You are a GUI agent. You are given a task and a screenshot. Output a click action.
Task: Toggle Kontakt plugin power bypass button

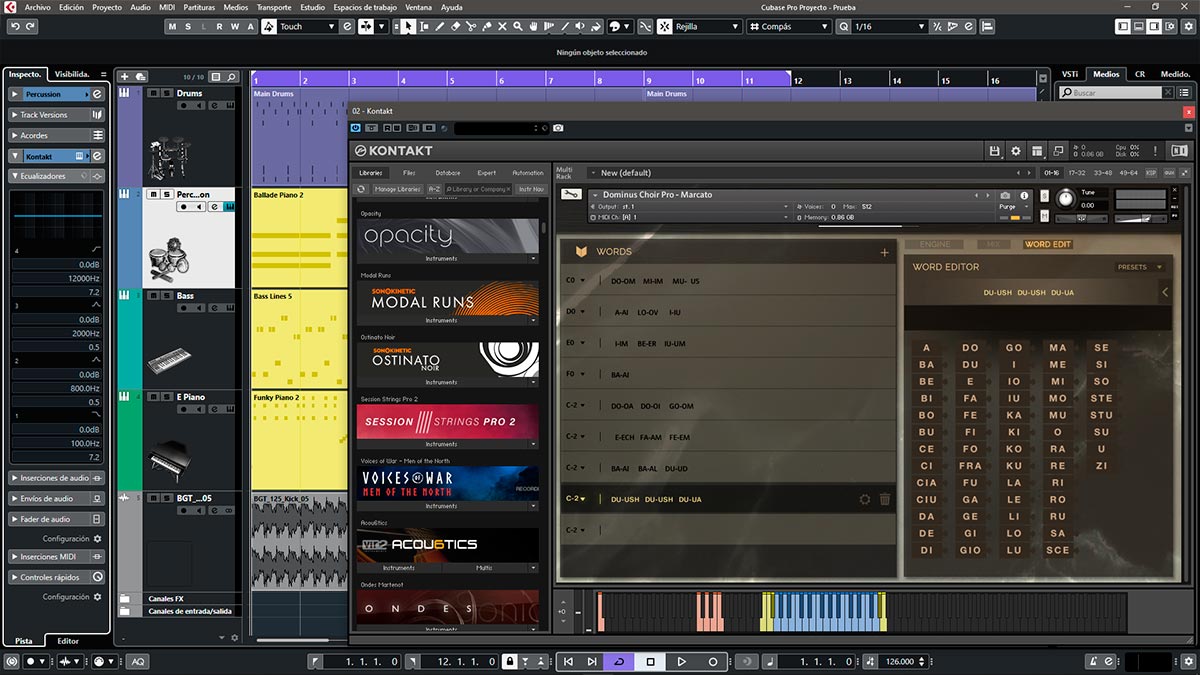356,128
